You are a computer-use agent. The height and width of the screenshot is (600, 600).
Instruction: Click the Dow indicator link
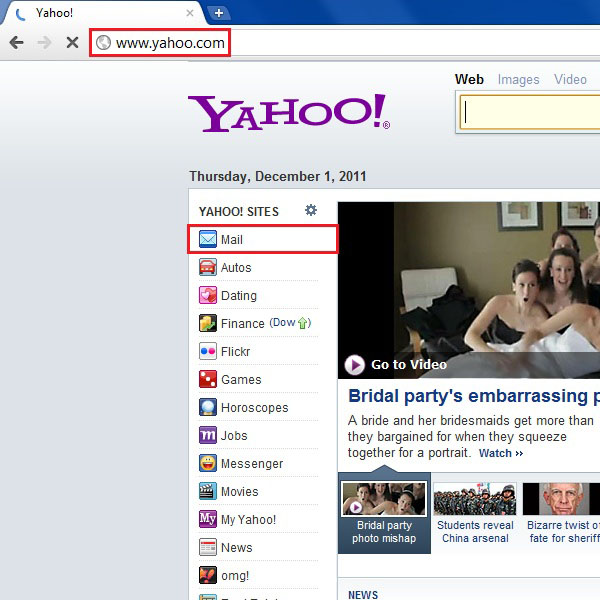coord(290,323)
